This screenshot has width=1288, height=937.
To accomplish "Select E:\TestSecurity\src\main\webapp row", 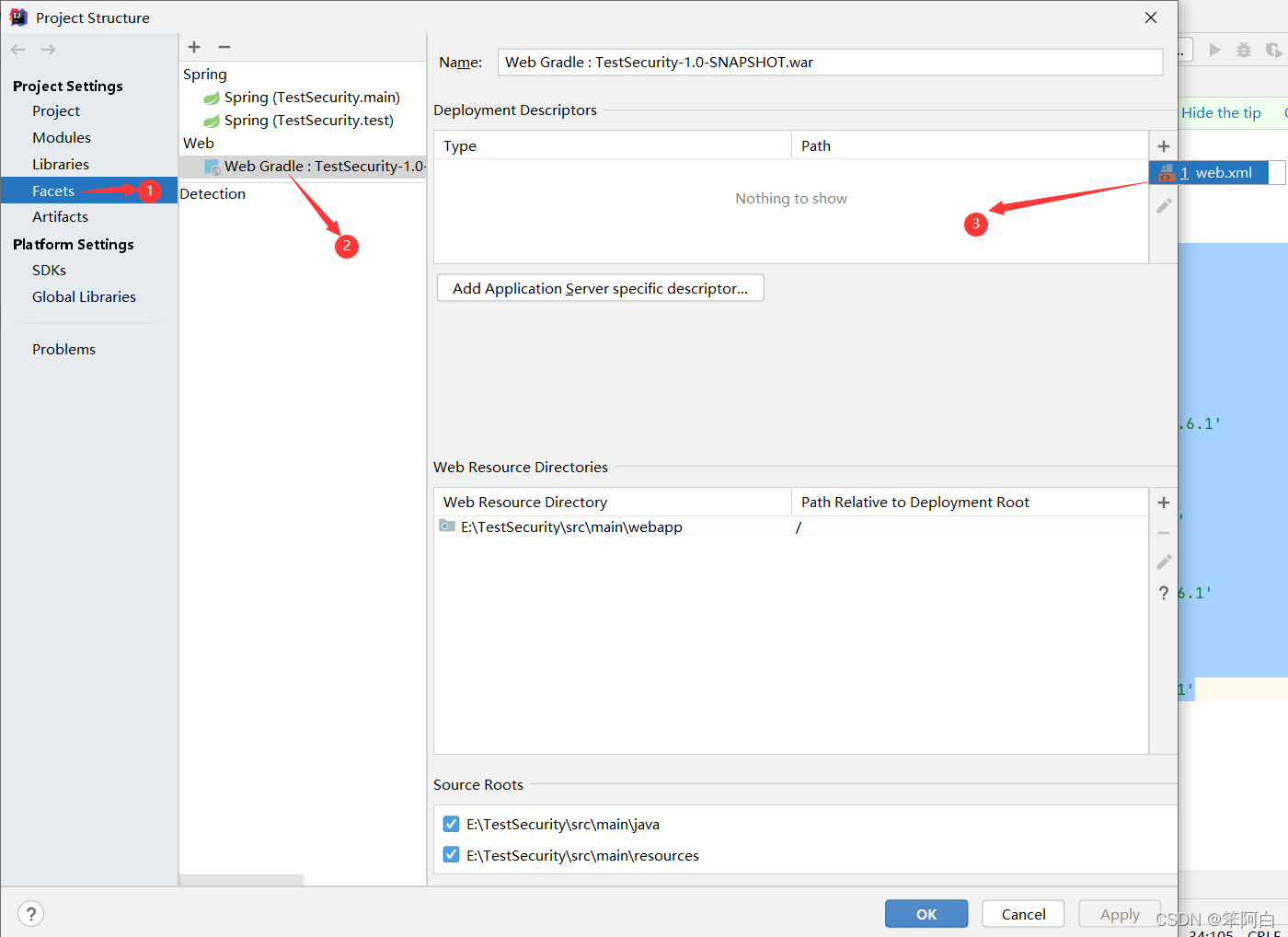I will pos(791,526).
